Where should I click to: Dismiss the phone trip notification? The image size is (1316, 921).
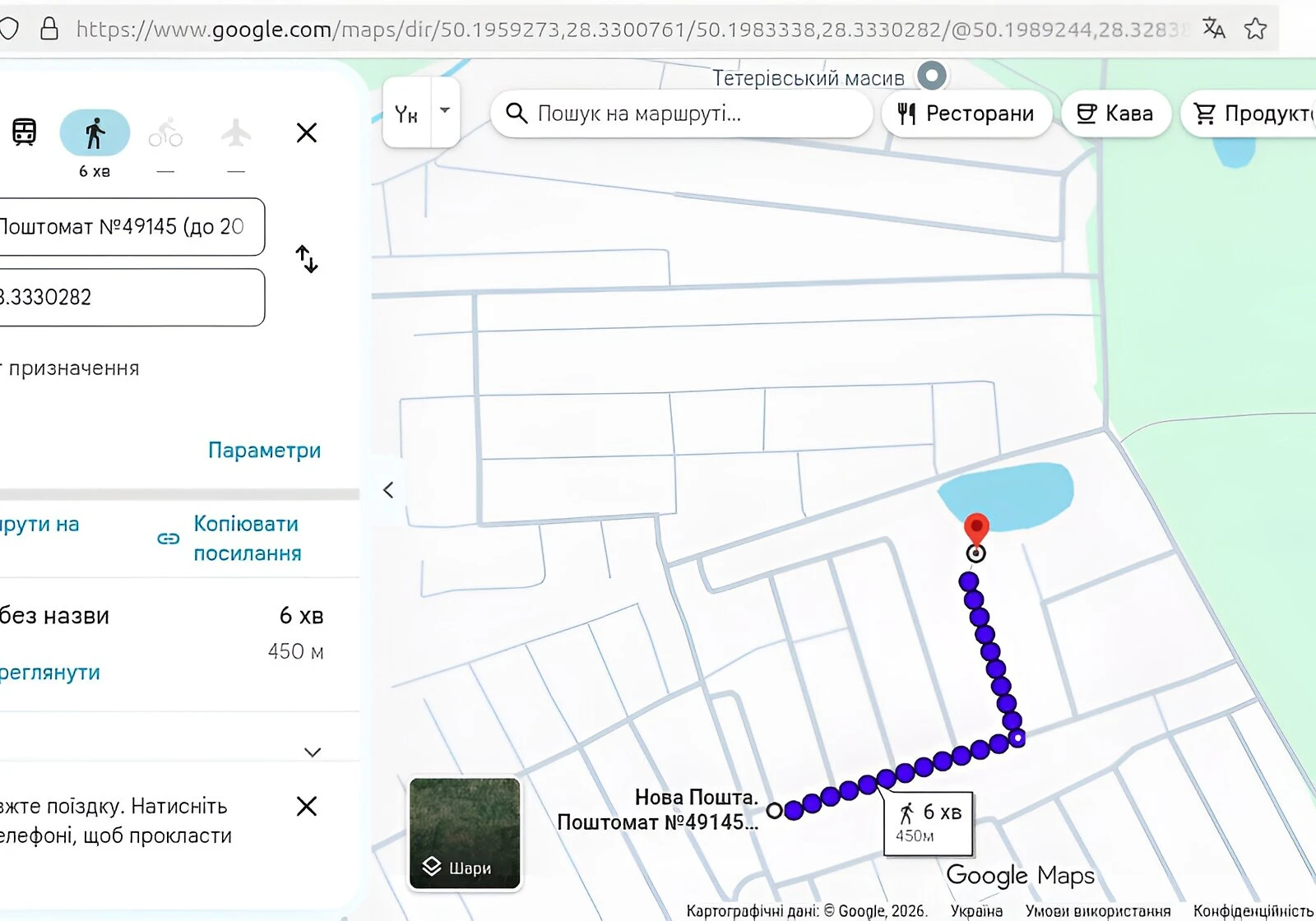pyautogui.click(x=307, y=806)
